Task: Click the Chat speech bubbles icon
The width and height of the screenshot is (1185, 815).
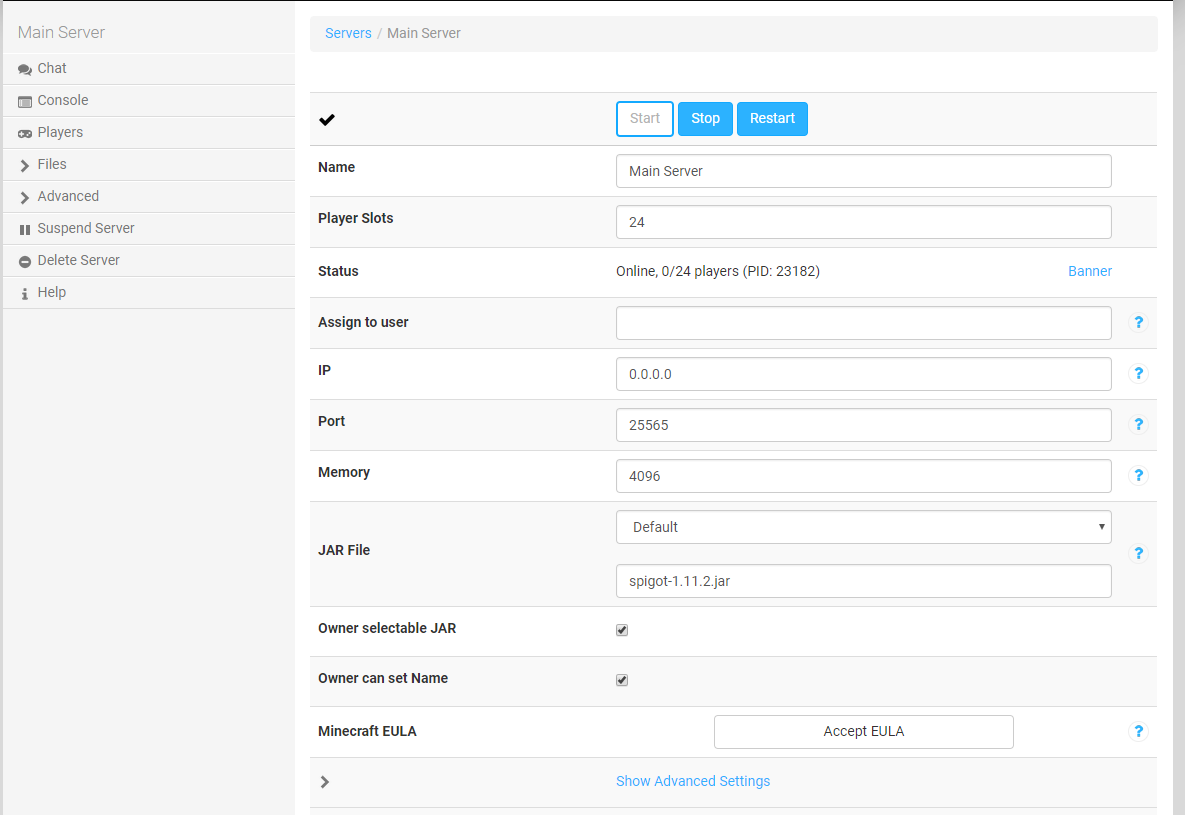Action: [x=25, y=69]
